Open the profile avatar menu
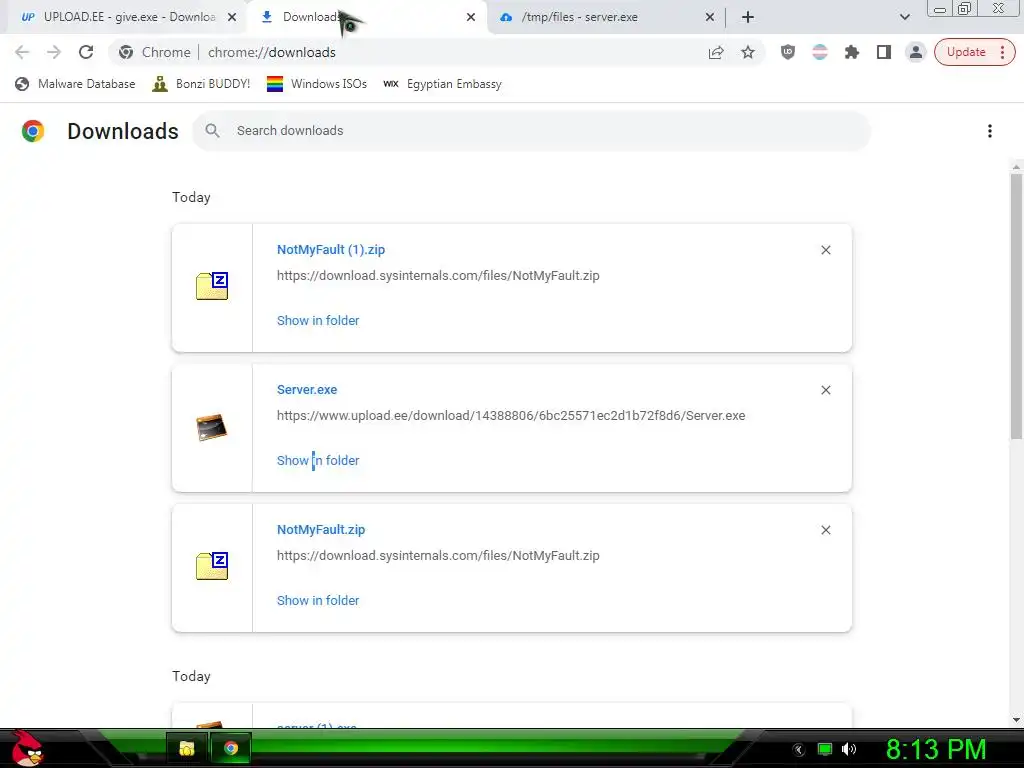The image size is (1024, 768). click(x=916, y=52)
